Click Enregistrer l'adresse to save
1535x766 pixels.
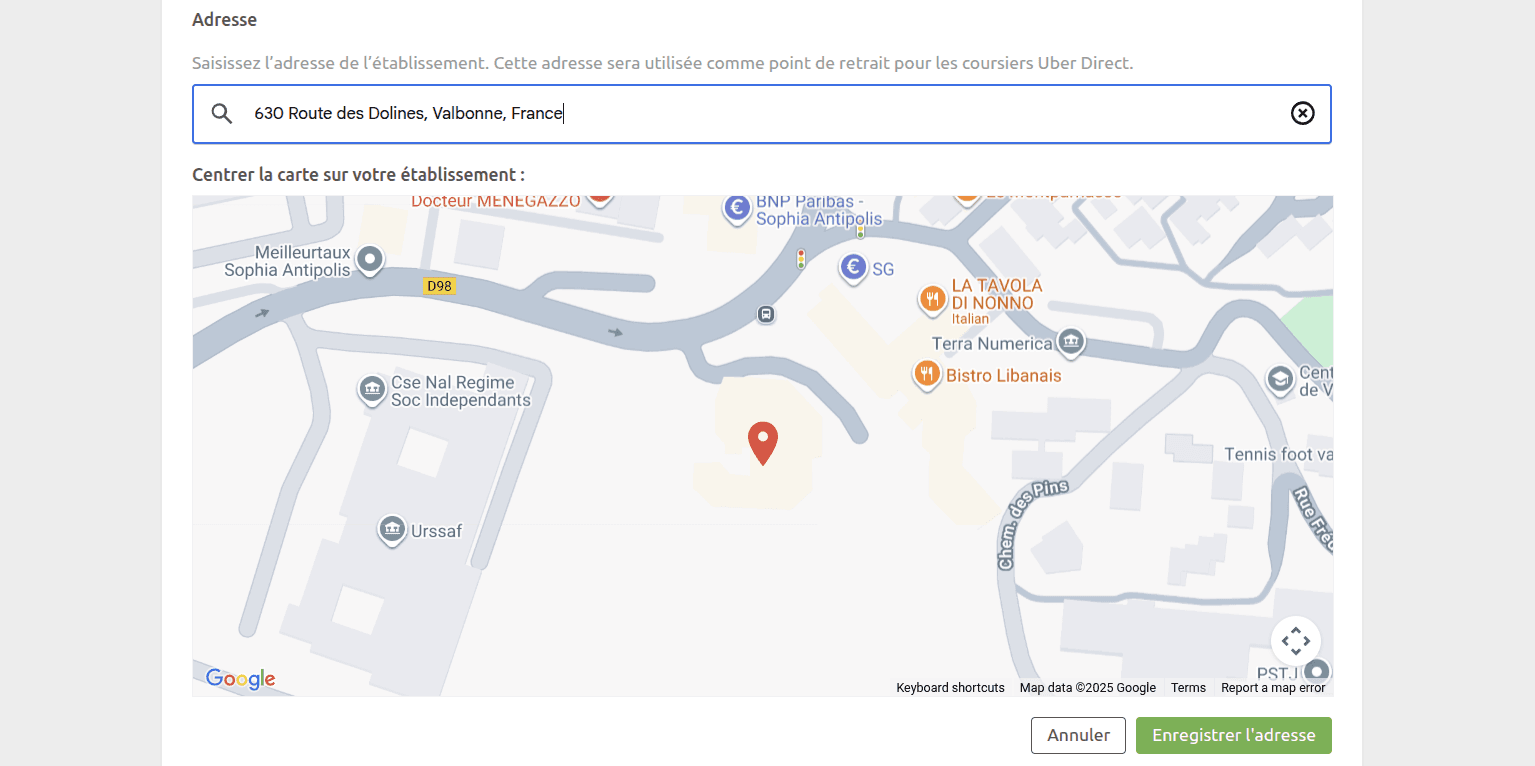click(1233, 735)
